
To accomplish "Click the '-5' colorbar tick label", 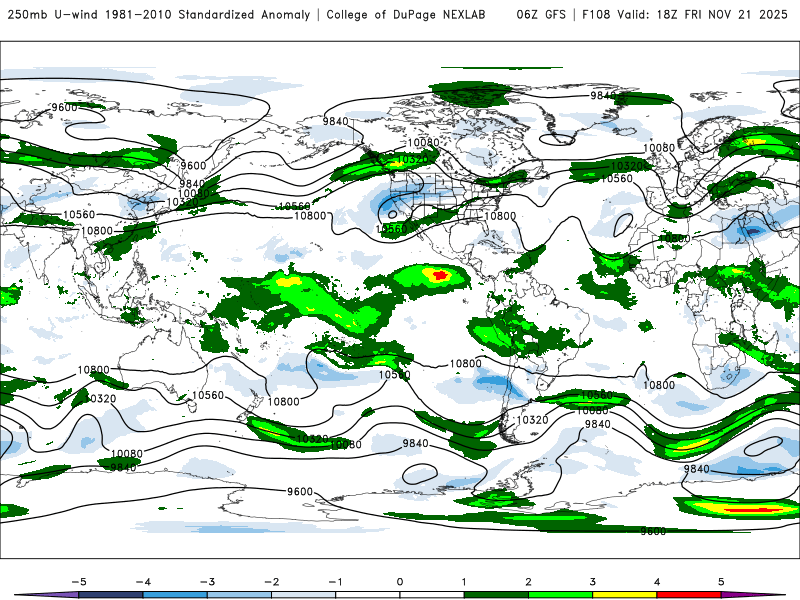I will [x=79, y=582].
